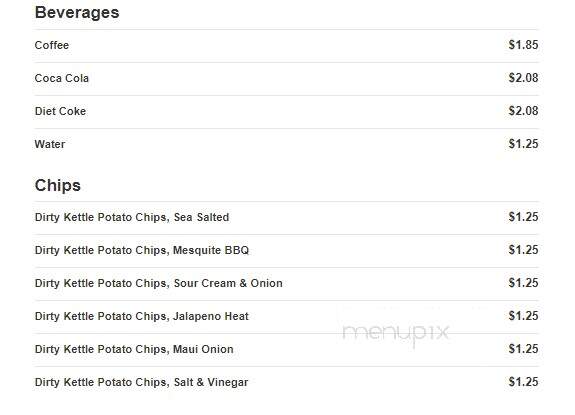Click the Mesquite BBQ chips price
Image resolution: width=575 pixels, height=415 pixels.
pyautogui.click(x=523, y=250)
